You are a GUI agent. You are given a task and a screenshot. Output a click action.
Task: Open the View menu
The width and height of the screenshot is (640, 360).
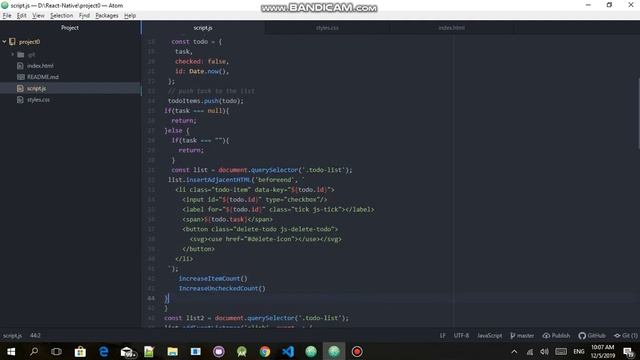(38, 16)
